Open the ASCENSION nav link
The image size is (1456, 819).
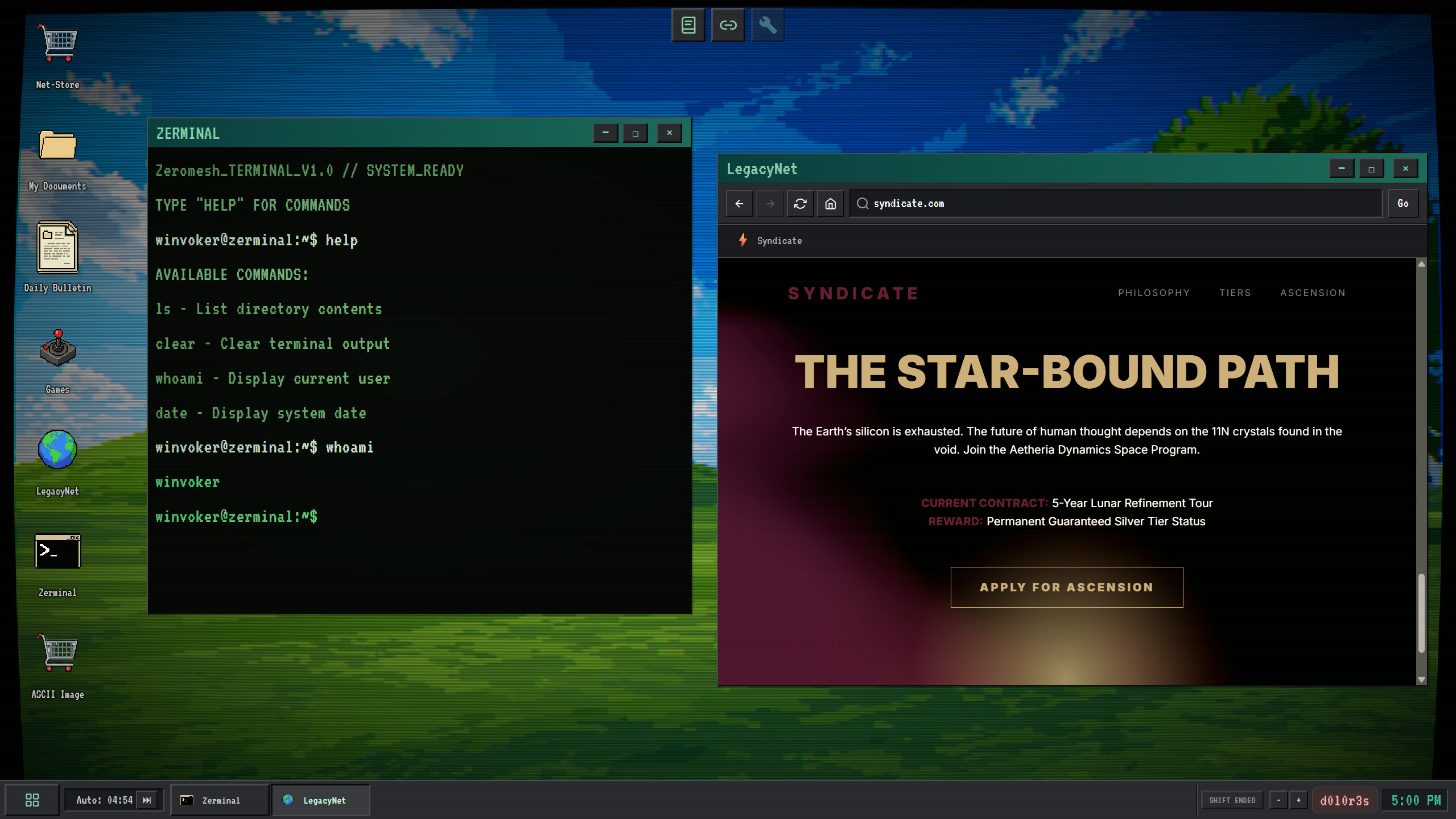[1313, 293]
